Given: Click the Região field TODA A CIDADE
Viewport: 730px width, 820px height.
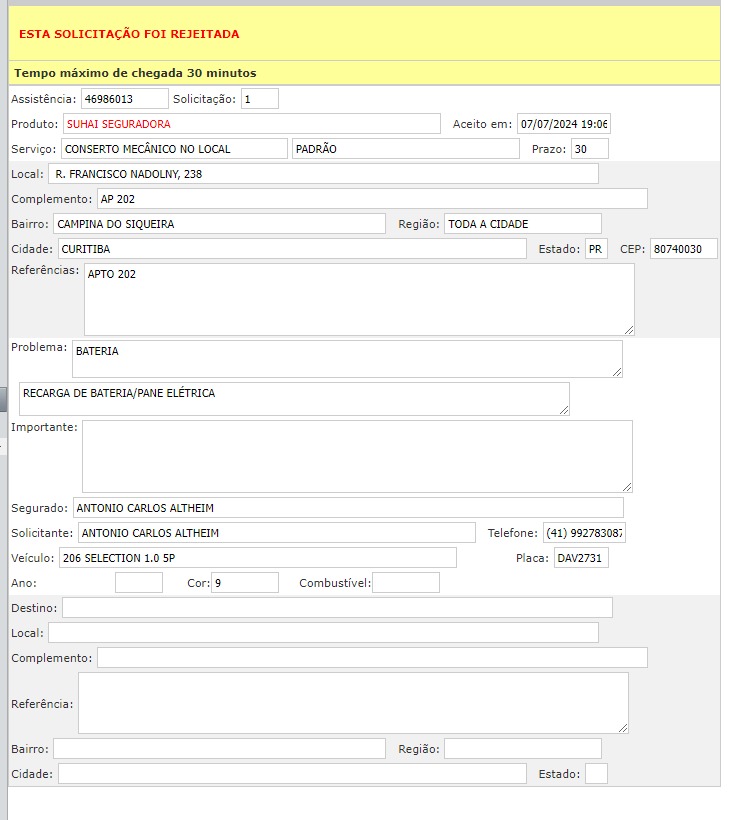Looking at the screenshot, I should [x=522, y=224].
